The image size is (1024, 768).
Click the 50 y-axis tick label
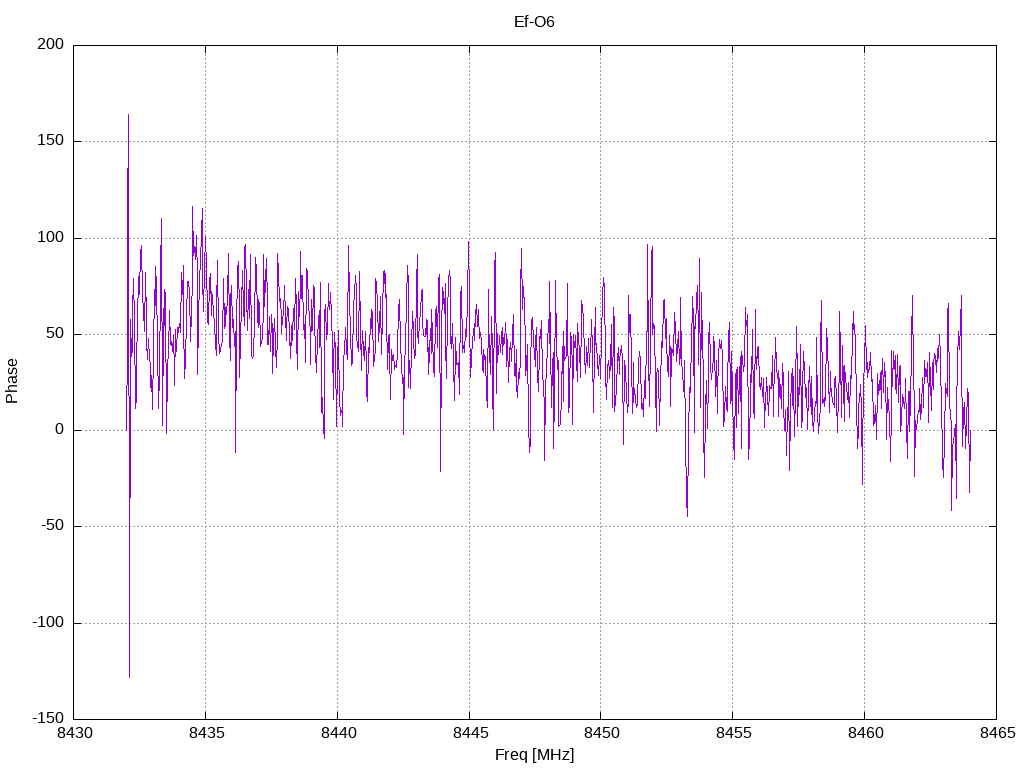click(55, 333)
